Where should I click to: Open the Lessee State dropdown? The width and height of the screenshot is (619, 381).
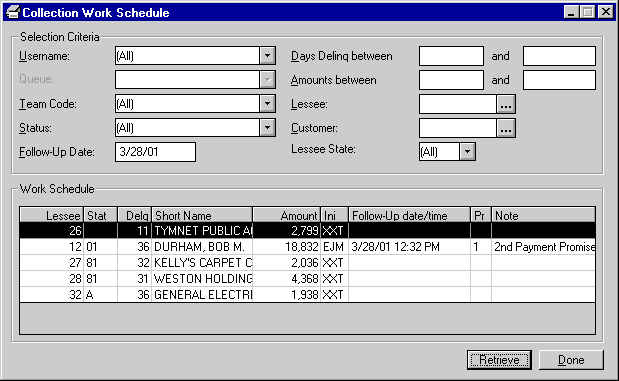tap(467, 152)
